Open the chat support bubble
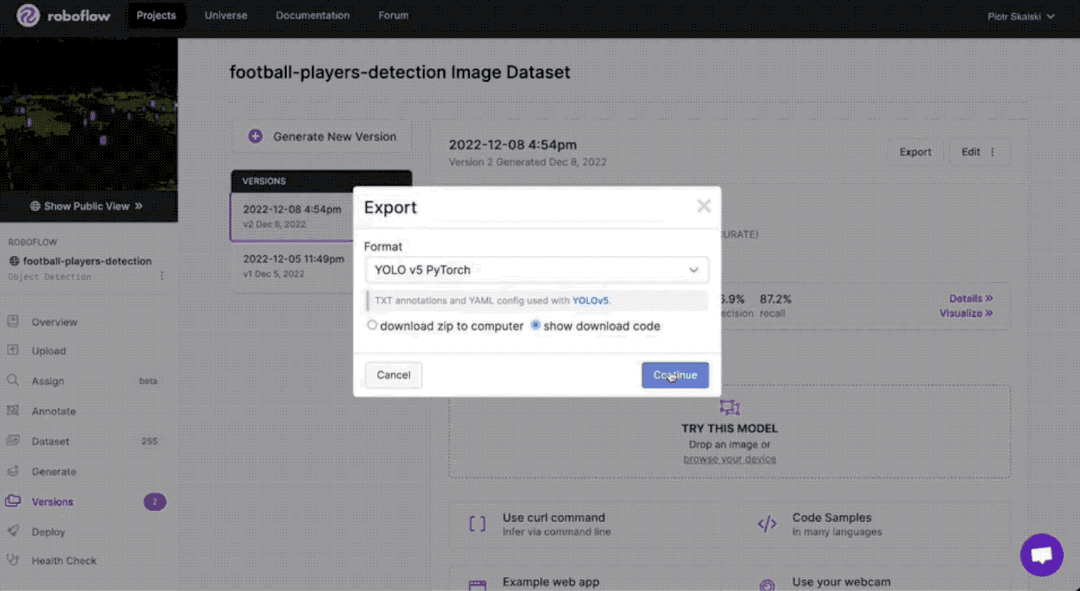 tap(1041, 555)
